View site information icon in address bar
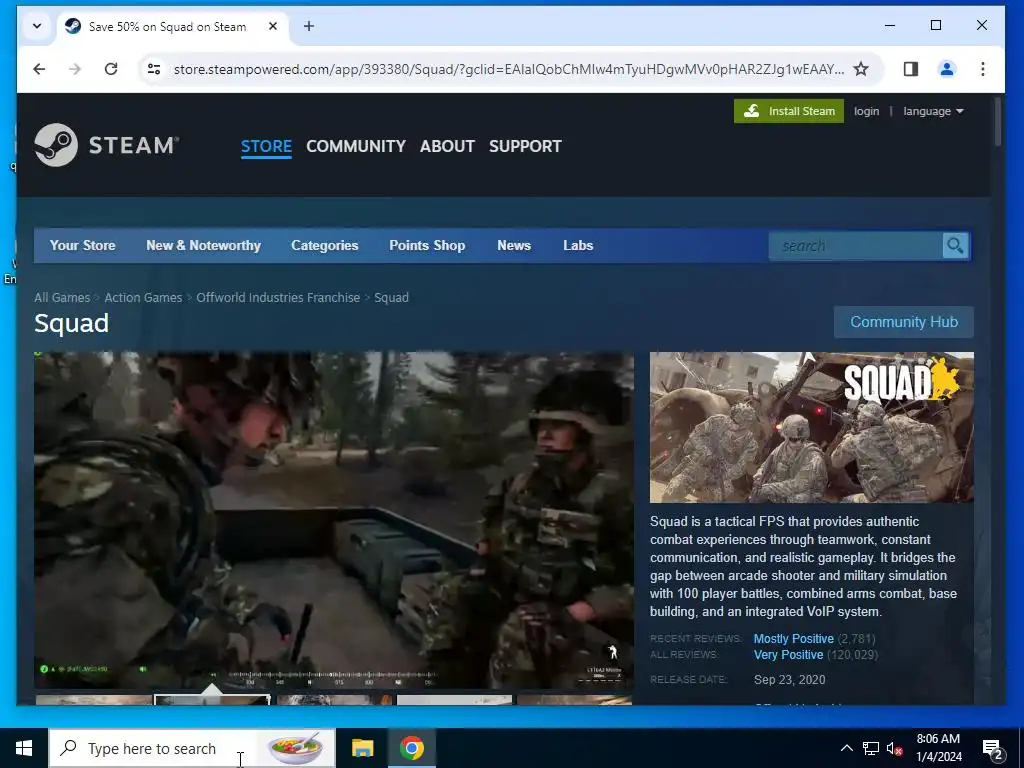 click(154, 69)
